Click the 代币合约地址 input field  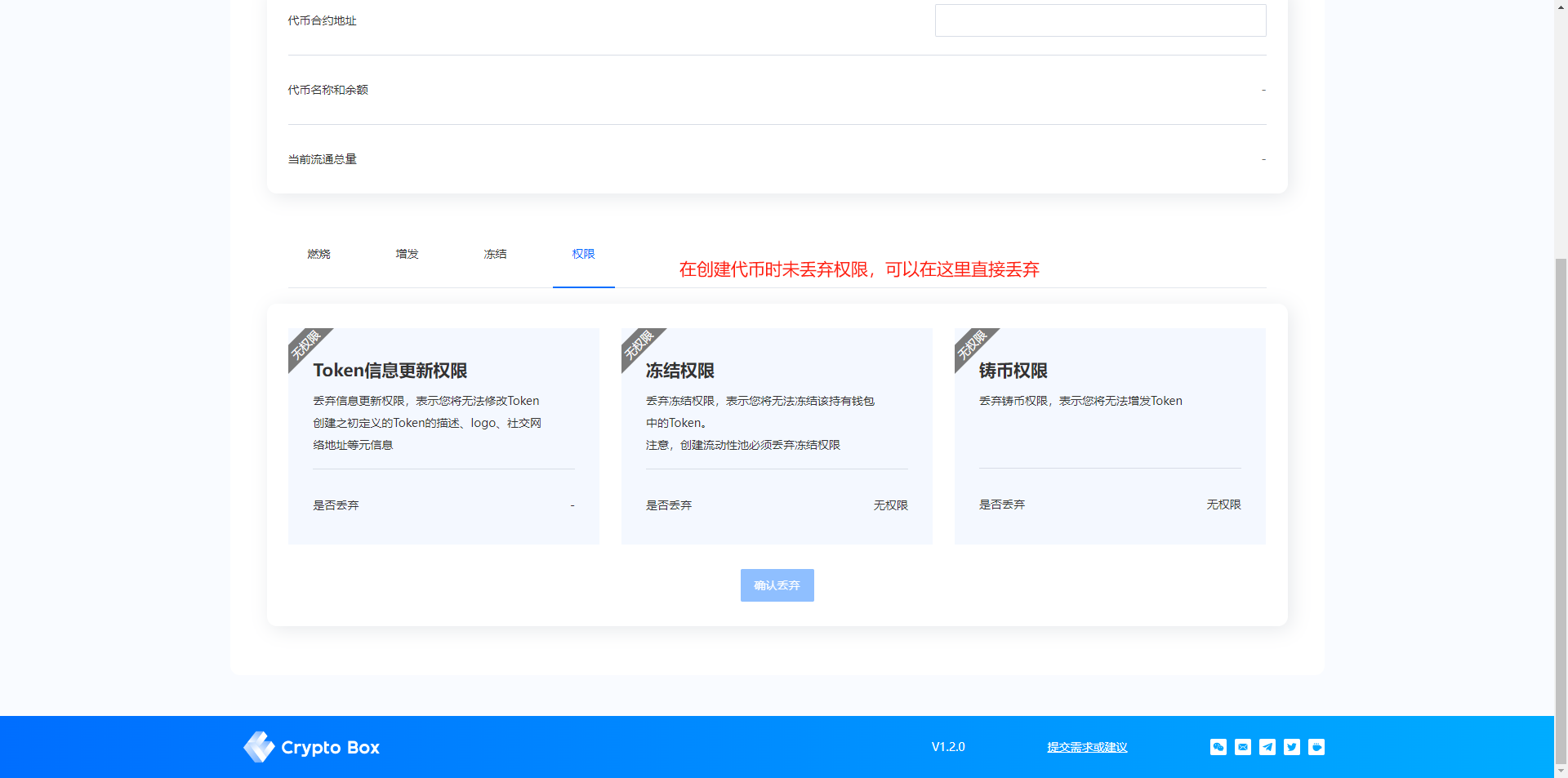point(1100,20)
